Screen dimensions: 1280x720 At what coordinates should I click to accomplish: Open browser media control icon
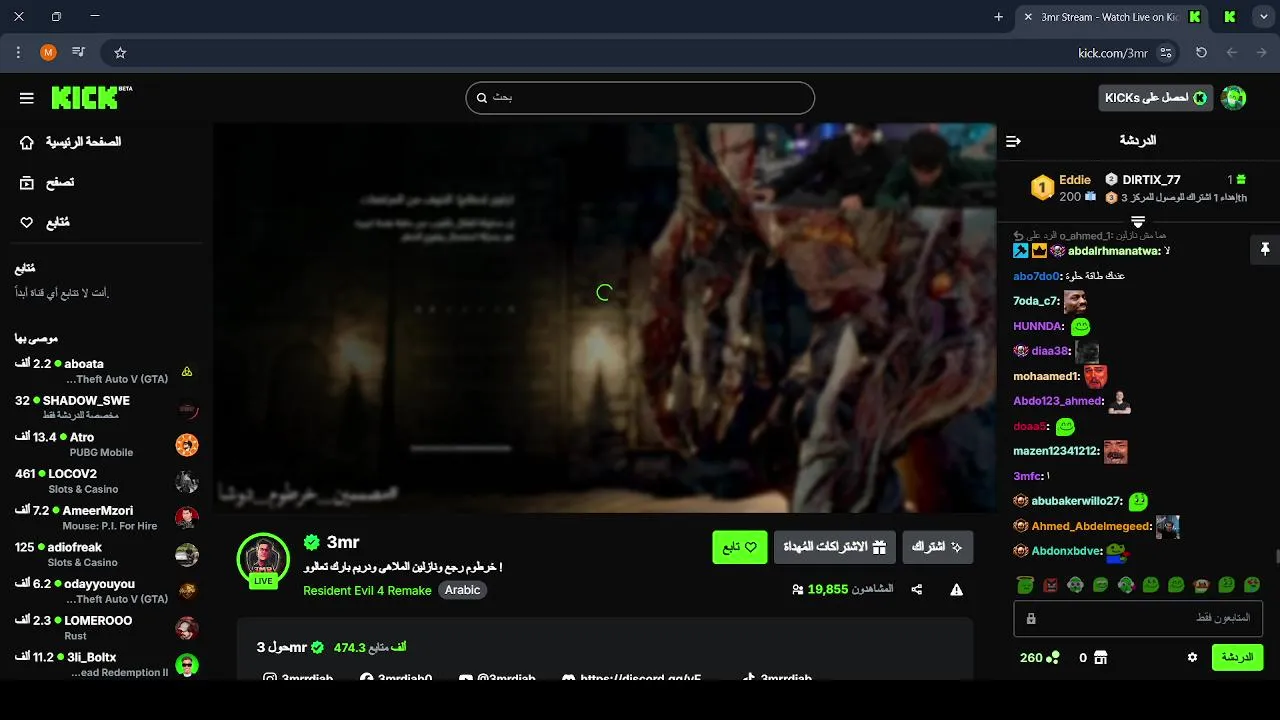79,53
